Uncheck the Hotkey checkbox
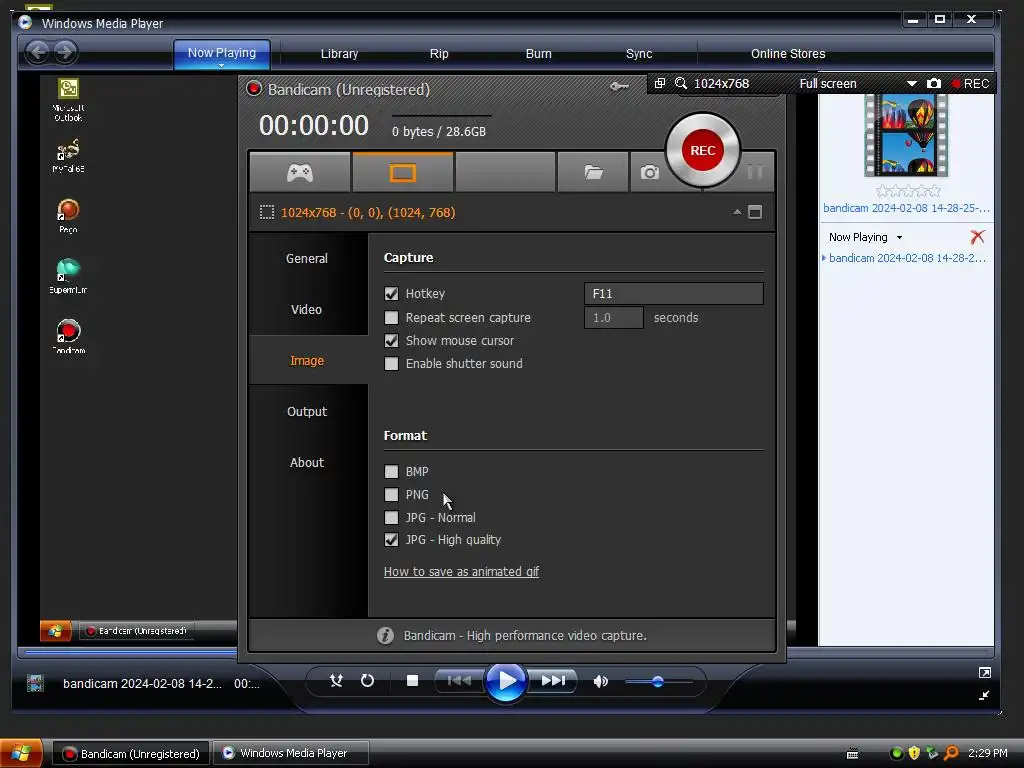 coord(391,294)
